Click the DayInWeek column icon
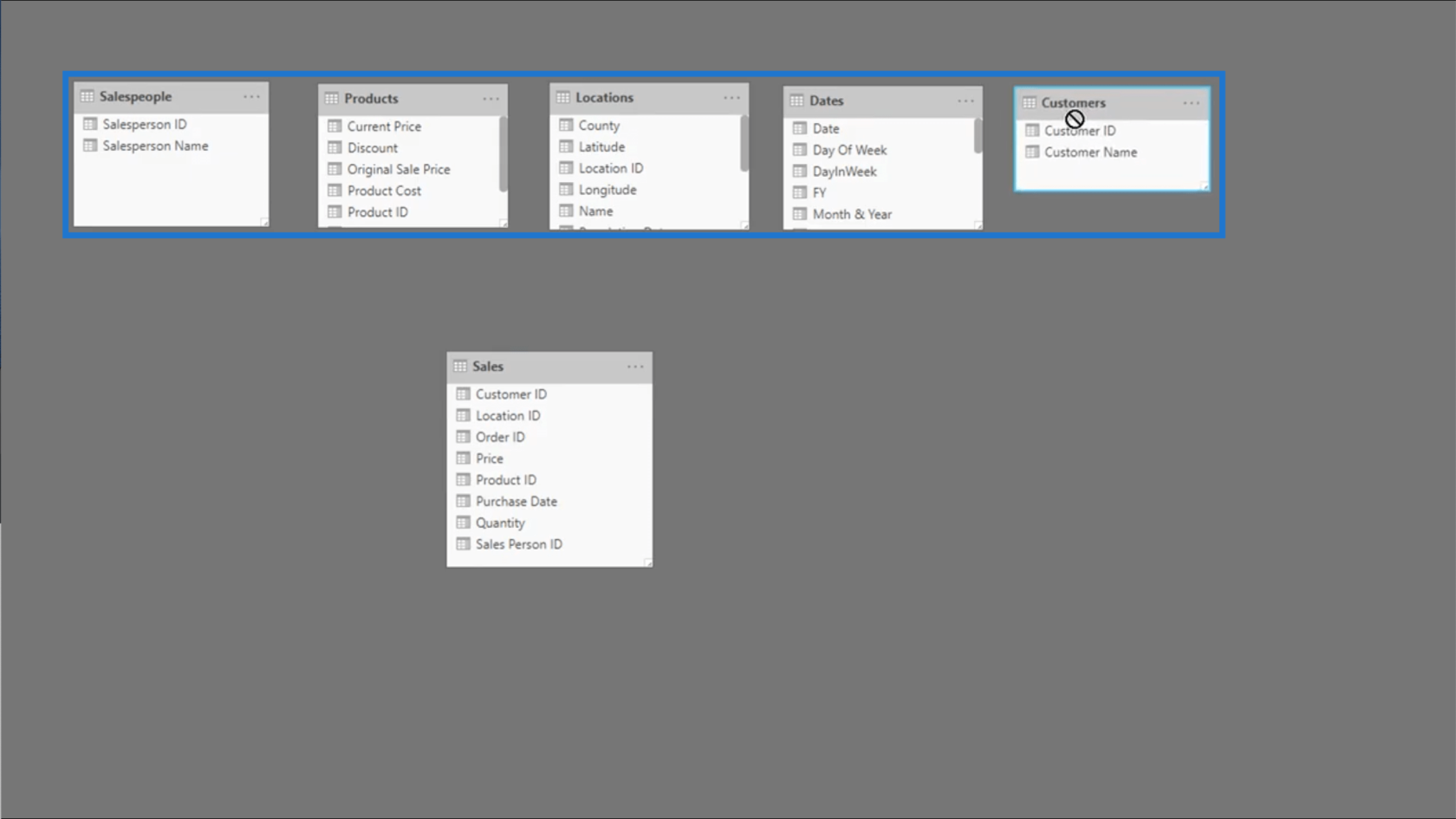The width and height of the screenshot is (1456, 819). pos(800,171)
